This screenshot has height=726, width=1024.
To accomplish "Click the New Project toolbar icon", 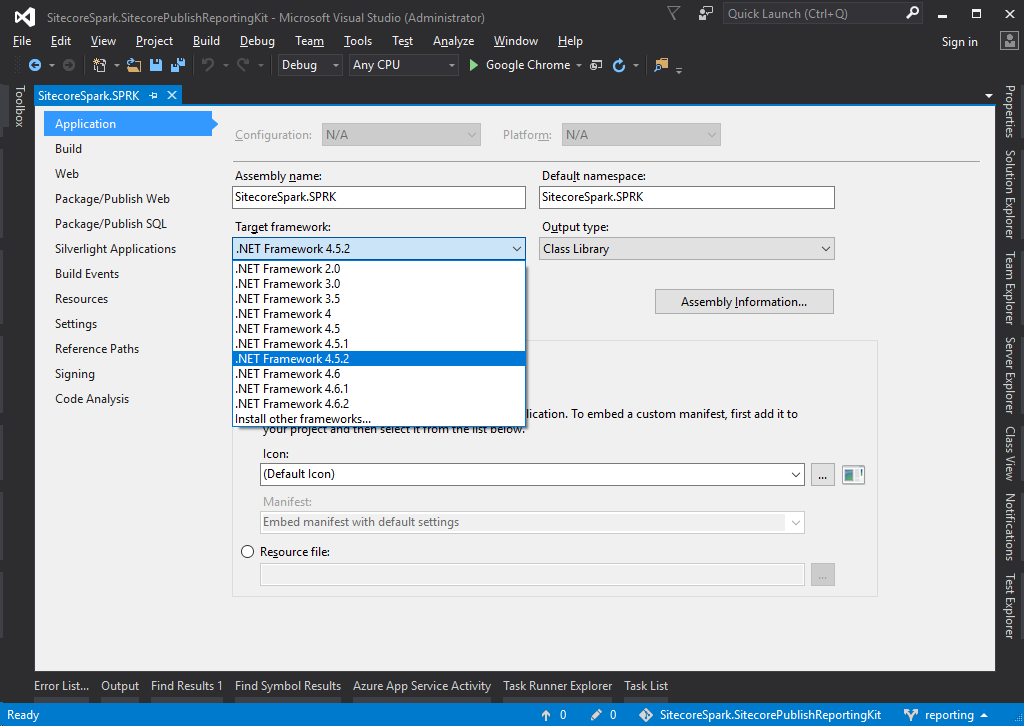I will [x=99, y=65].
